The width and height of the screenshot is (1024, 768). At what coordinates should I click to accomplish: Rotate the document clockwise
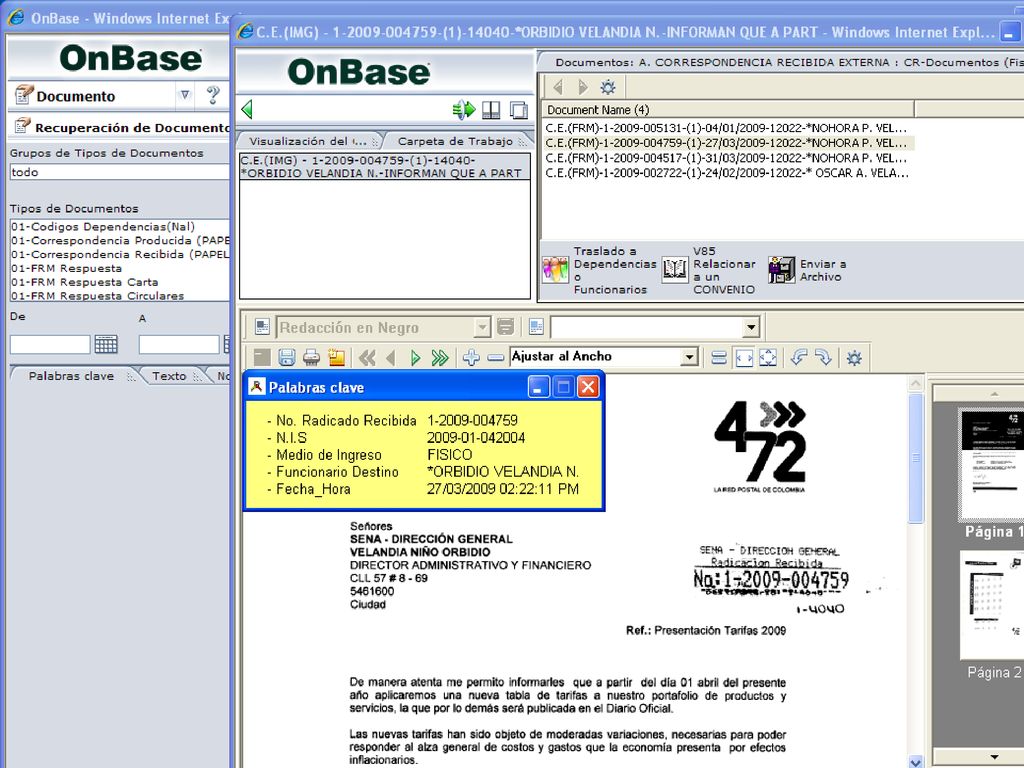[x=824, y=357]
